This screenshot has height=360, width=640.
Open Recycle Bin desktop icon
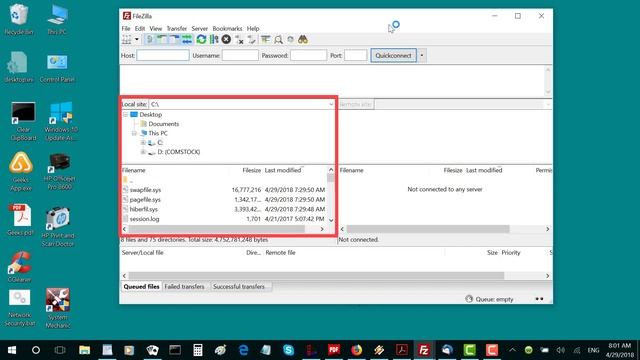(18, 19)
